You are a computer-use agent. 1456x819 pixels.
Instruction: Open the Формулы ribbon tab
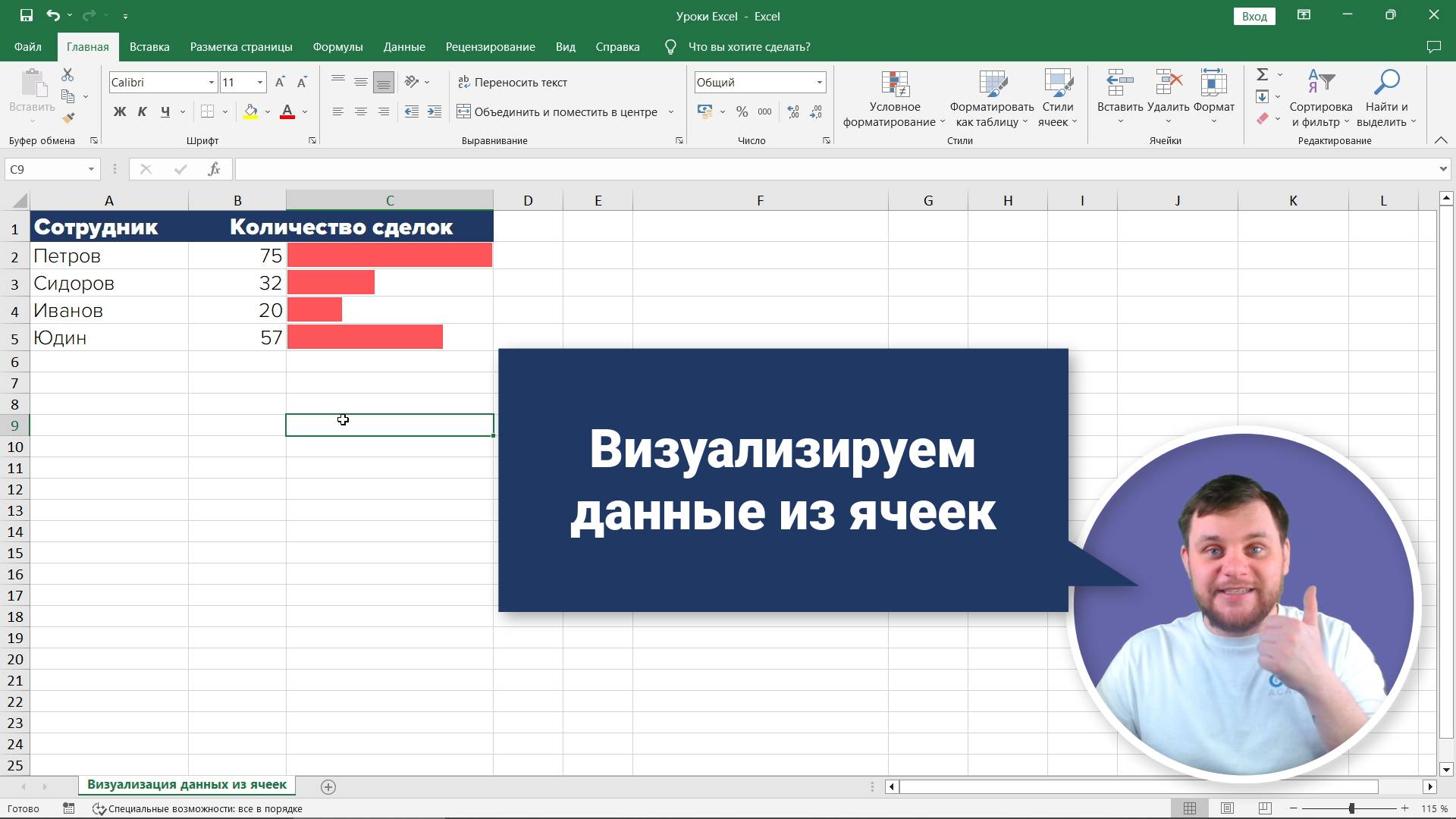(337, 46)
